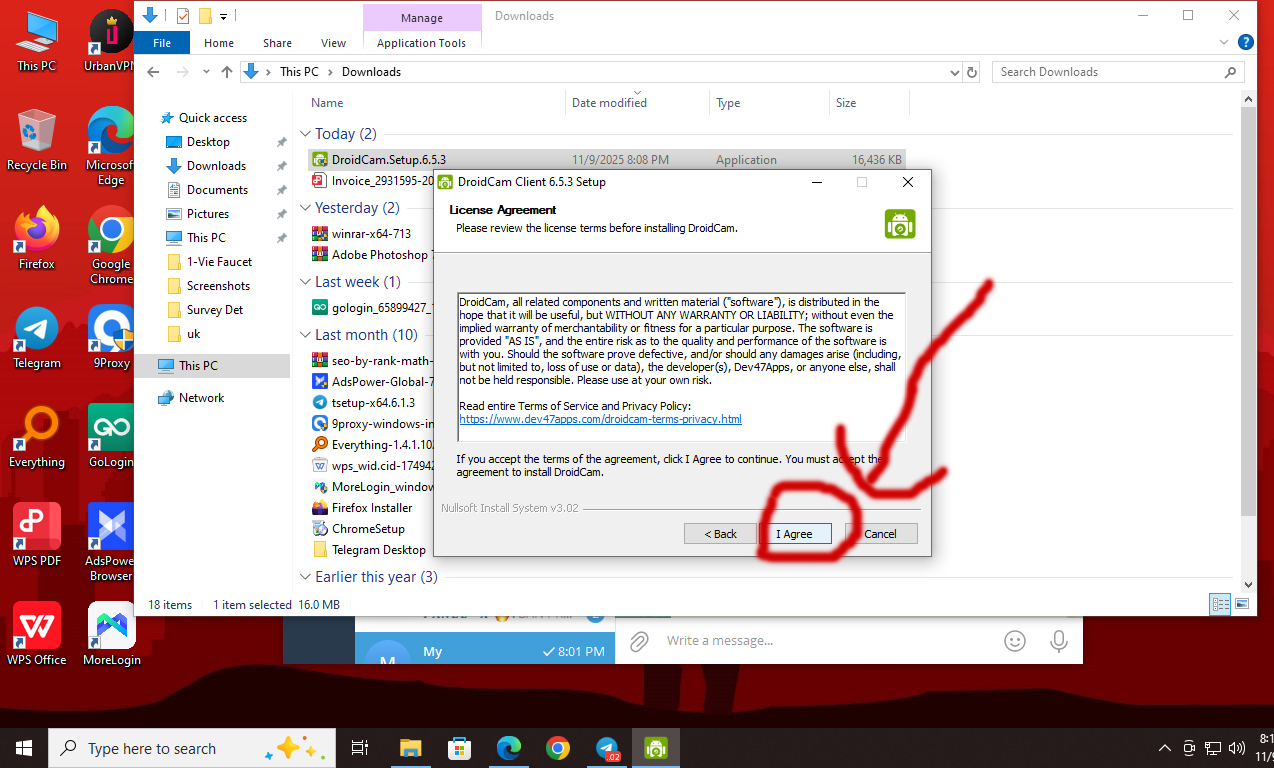Click the Telegram microphone record icon

click(1059, 640)
